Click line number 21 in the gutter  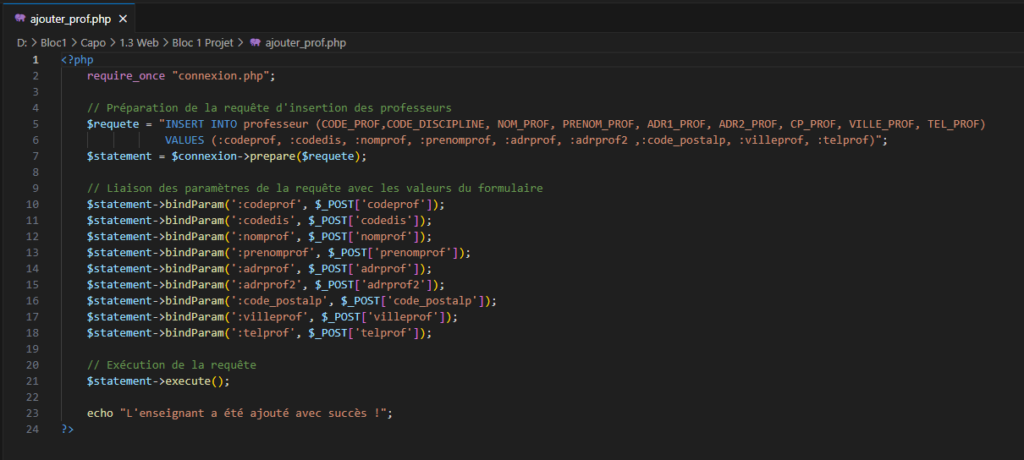(32, 381)
